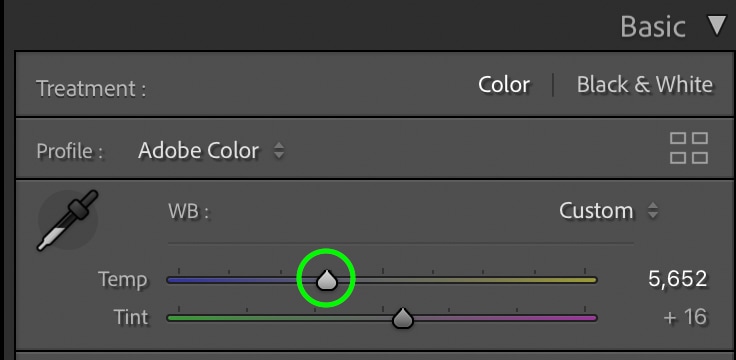Select the Tint value field showing +16
This screenshot has width=736, height=360.
685,317
